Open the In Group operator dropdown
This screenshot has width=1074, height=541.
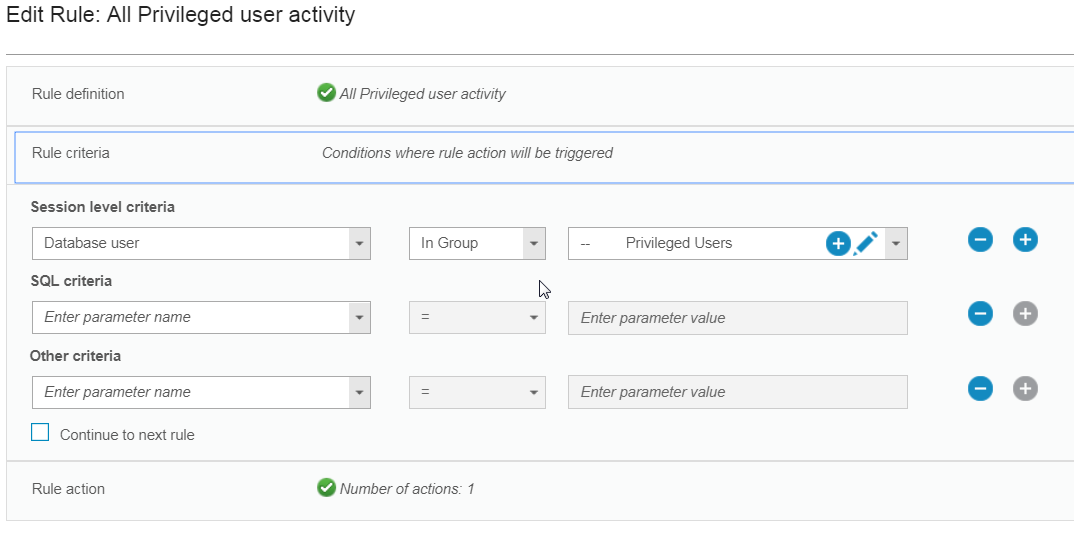coord(534,243)
